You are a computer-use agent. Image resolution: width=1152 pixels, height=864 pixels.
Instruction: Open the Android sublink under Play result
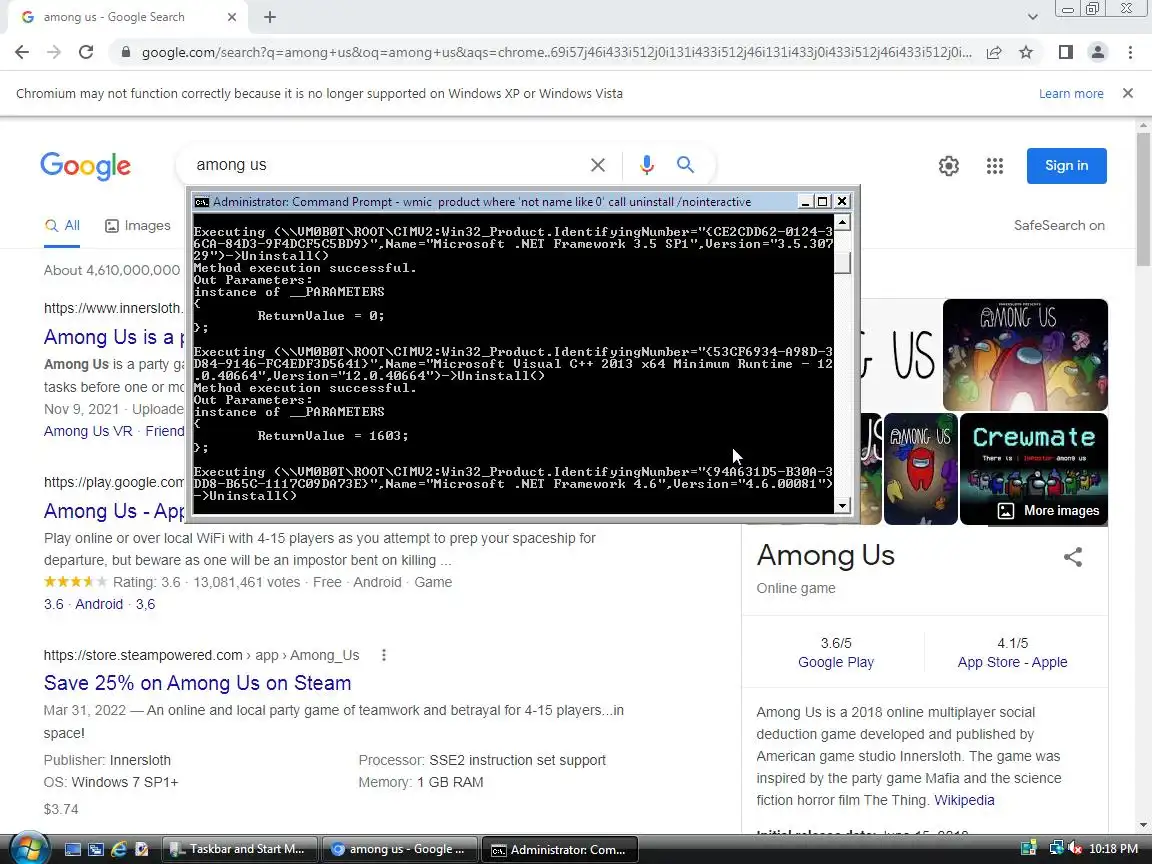(98, 604)
